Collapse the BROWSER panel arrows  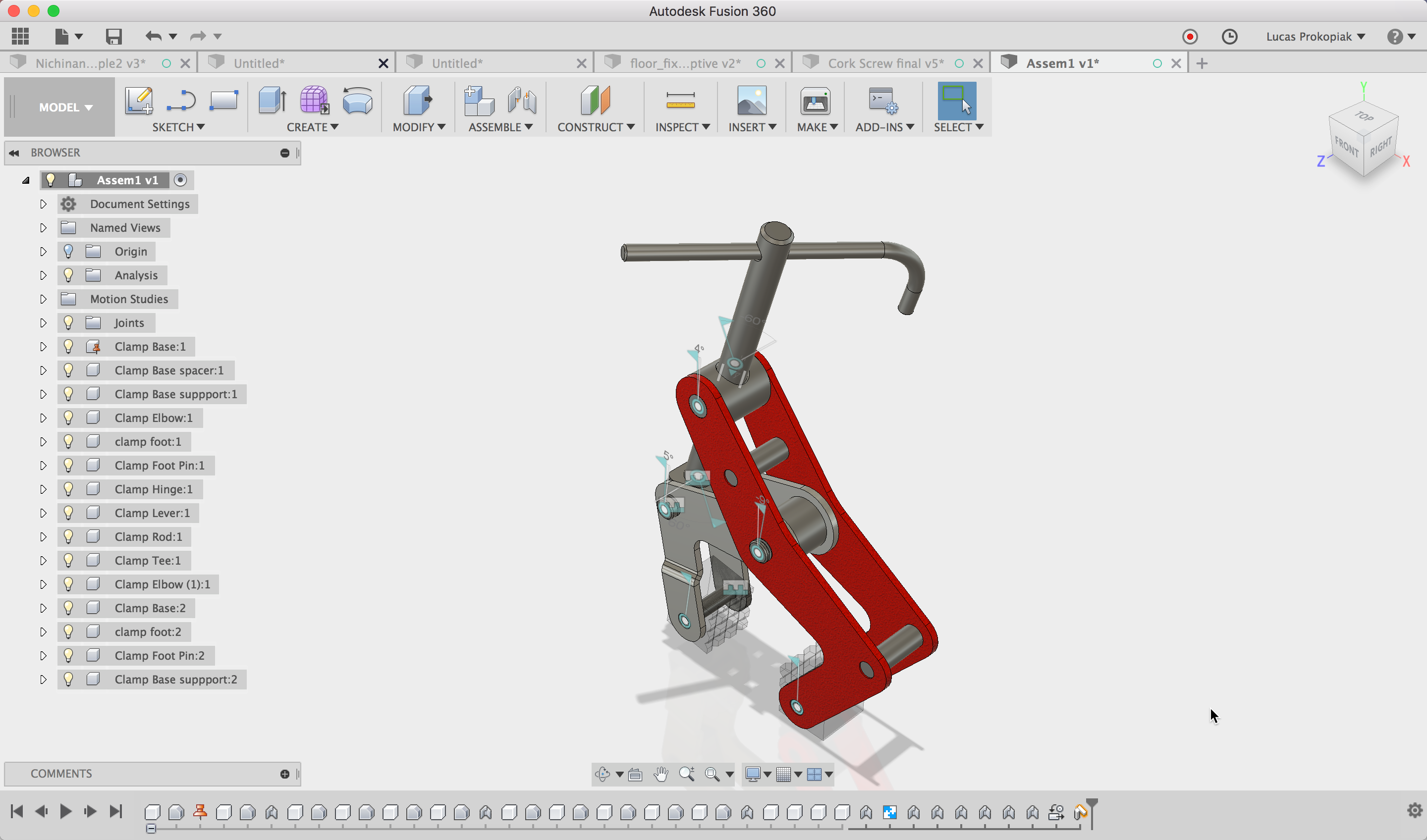click(14, 153)
